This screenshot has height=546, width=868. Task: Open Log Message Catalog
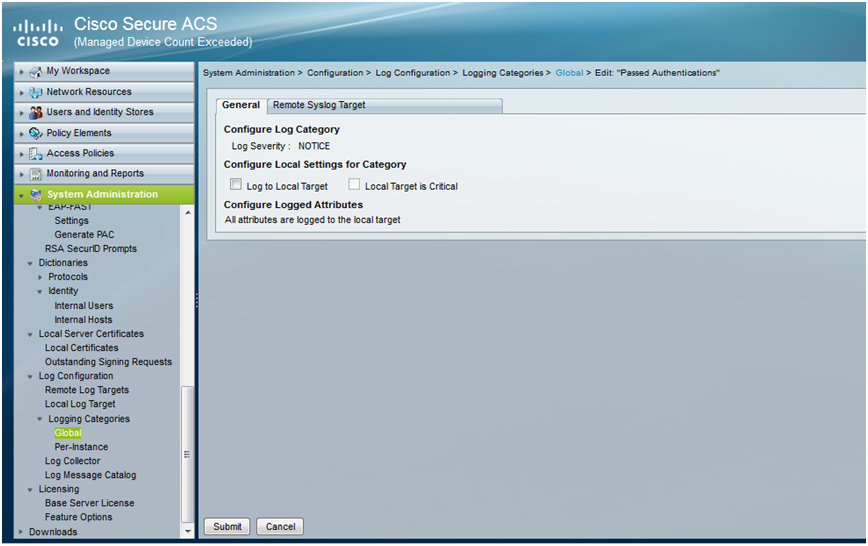click(x=90, y=475)
